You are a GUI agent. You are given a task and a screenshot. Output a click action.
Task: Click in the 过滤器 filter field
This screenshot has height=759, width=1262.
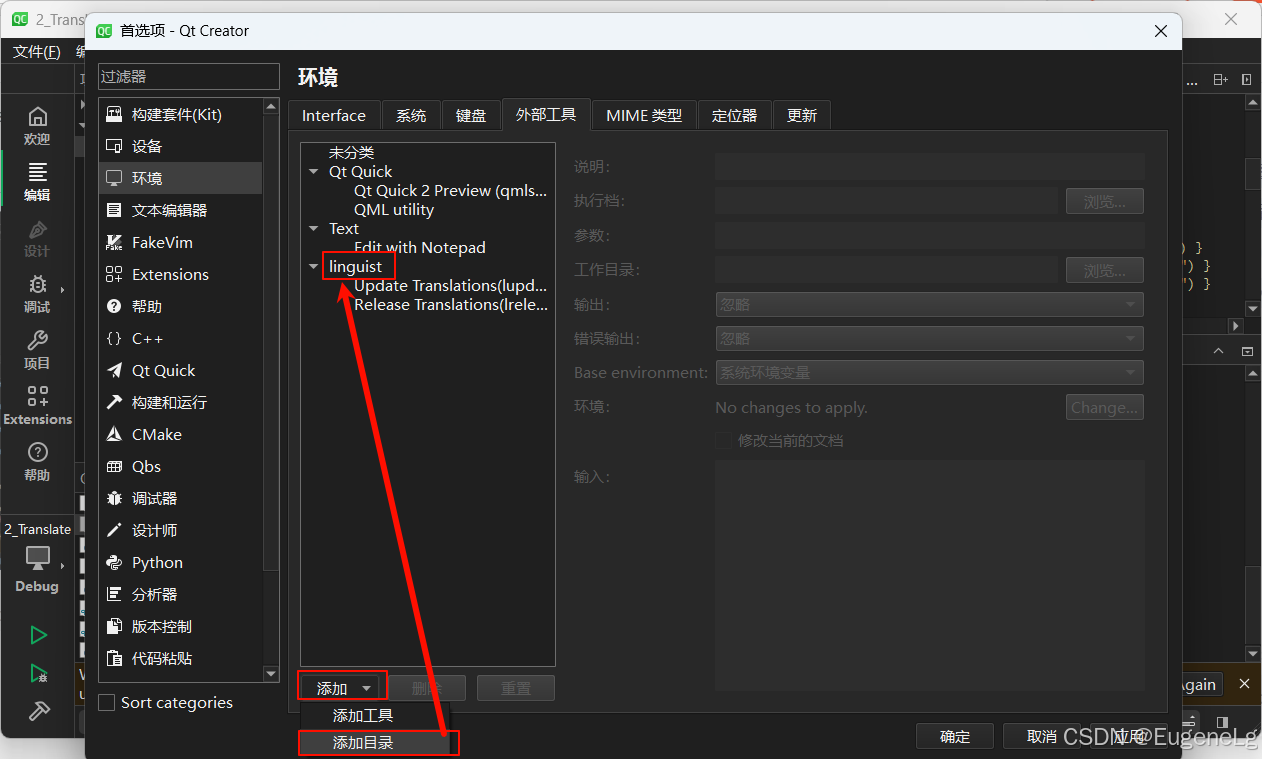point(189,77)
